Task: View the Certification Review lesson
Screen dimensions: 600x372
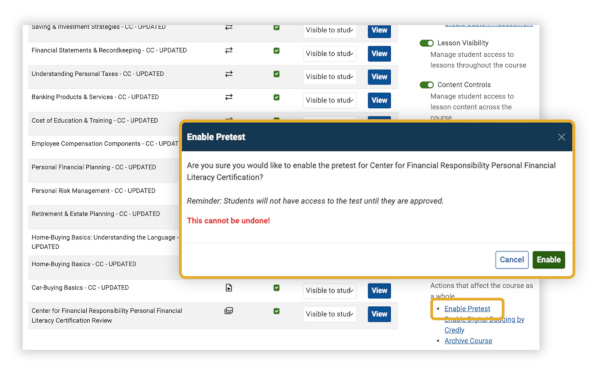Action: pos(379,314)
